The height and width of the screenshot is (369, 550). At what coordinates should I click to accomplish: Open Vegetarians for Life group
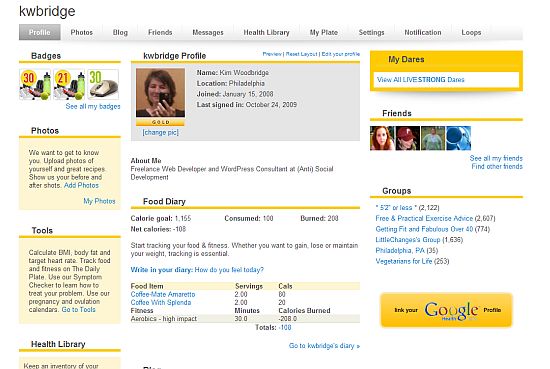[403, 261]
